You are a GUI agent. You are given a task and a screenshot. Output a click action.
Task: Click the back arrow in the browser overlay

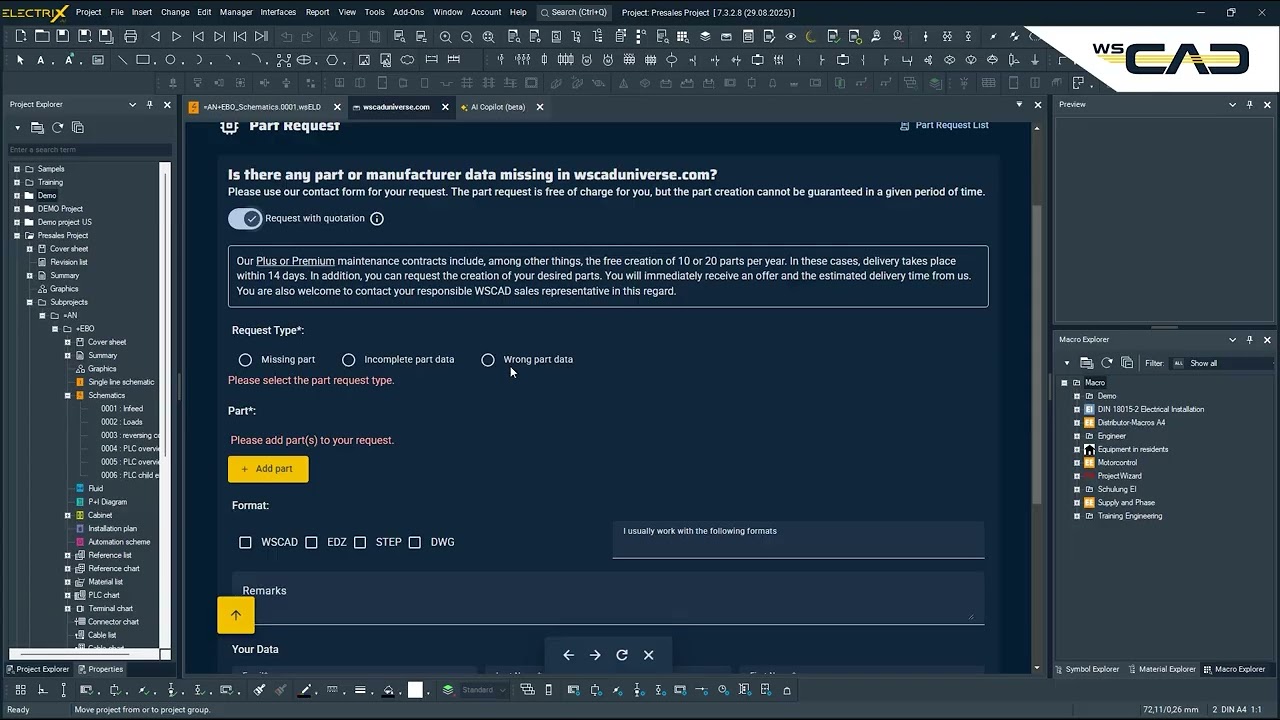[x=568, y=655]
